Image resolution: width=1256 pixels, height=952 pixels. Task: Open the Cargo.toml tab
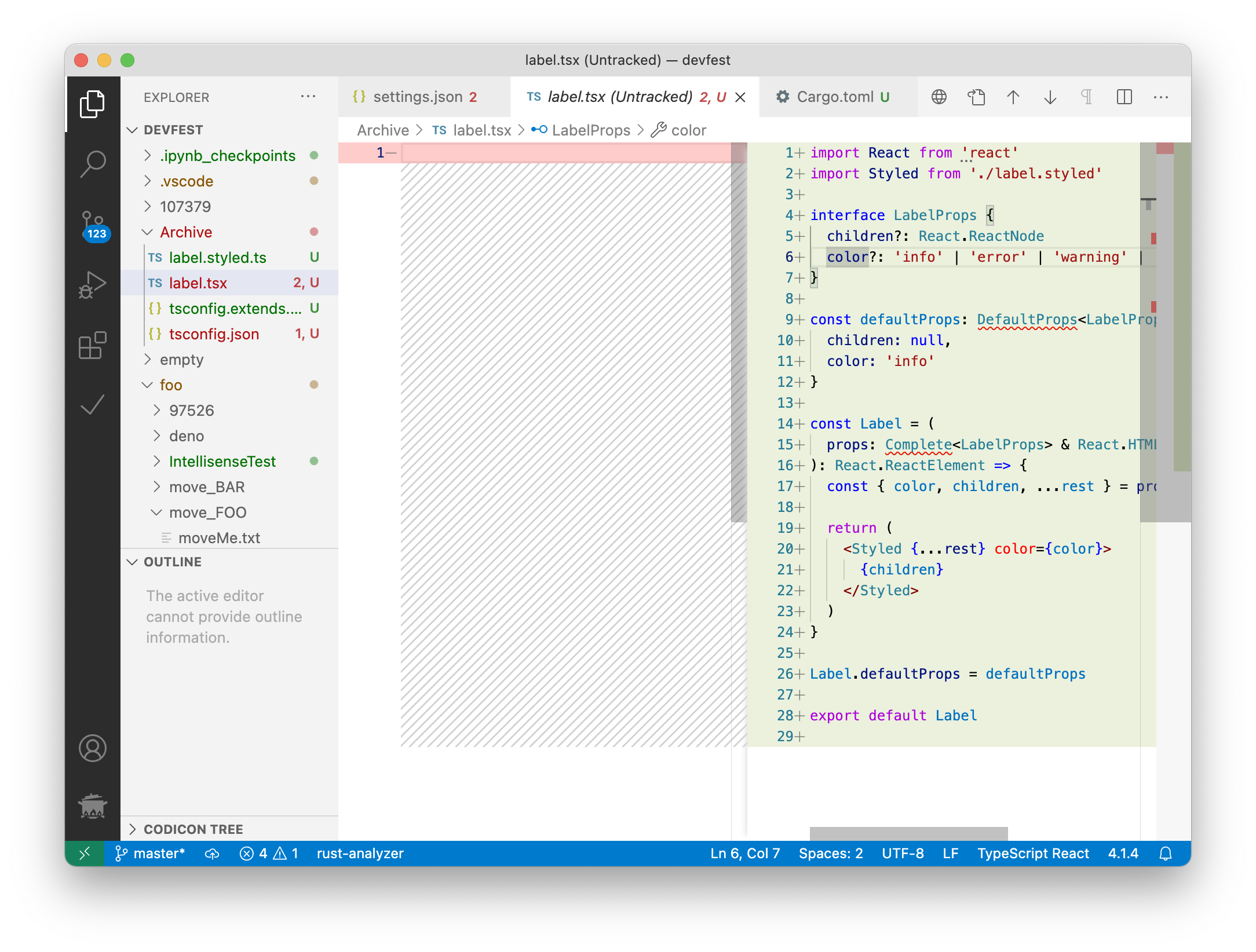click(834, 97)
